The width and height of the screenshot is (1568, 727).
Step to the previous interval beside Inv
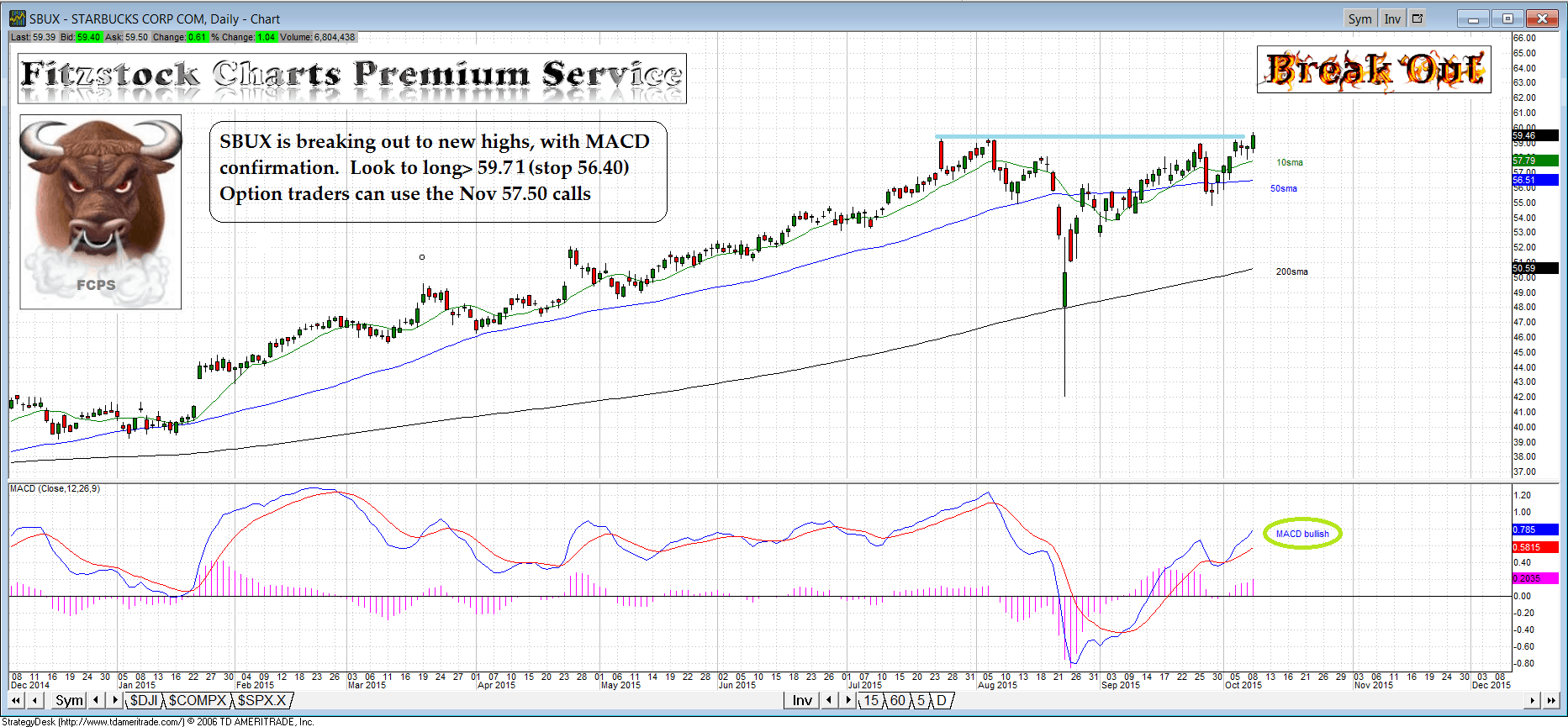pyautogui.click(x=829, y=700)
